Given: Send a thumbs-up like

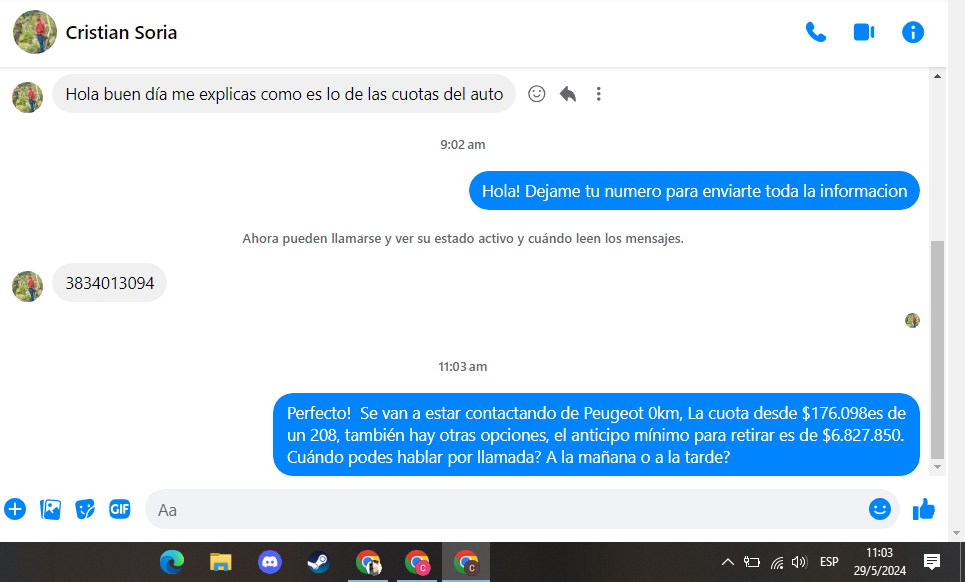Looking at the screenshot, I should 924,509.
